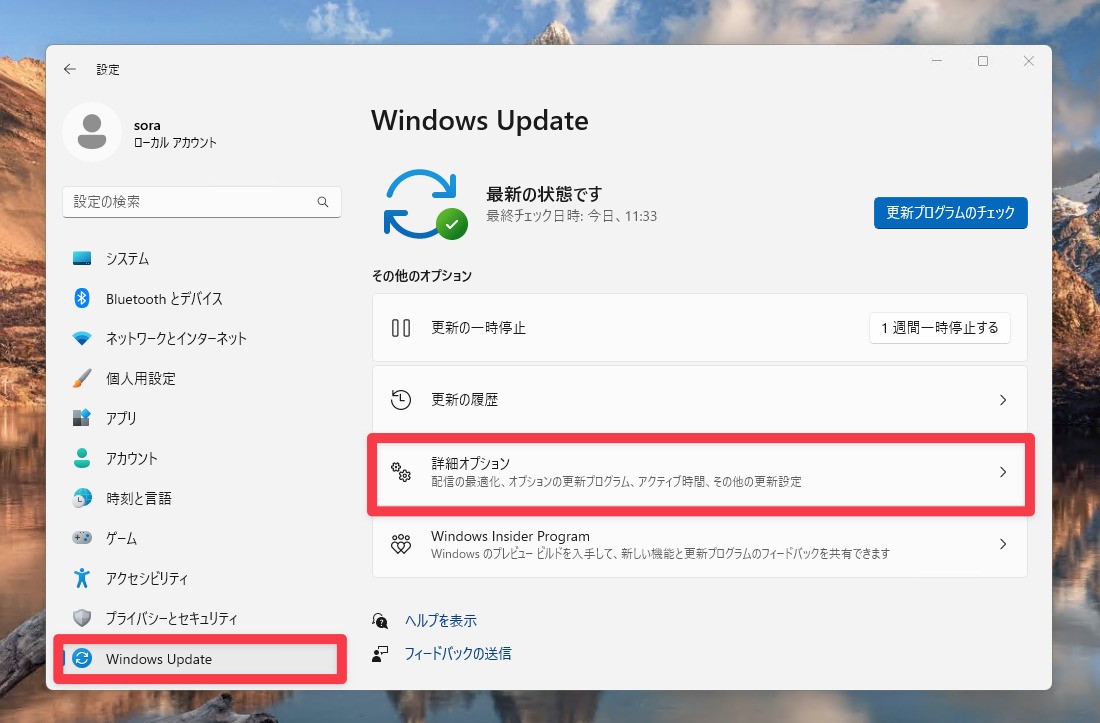Maximize the Settings window

(983, 61)
